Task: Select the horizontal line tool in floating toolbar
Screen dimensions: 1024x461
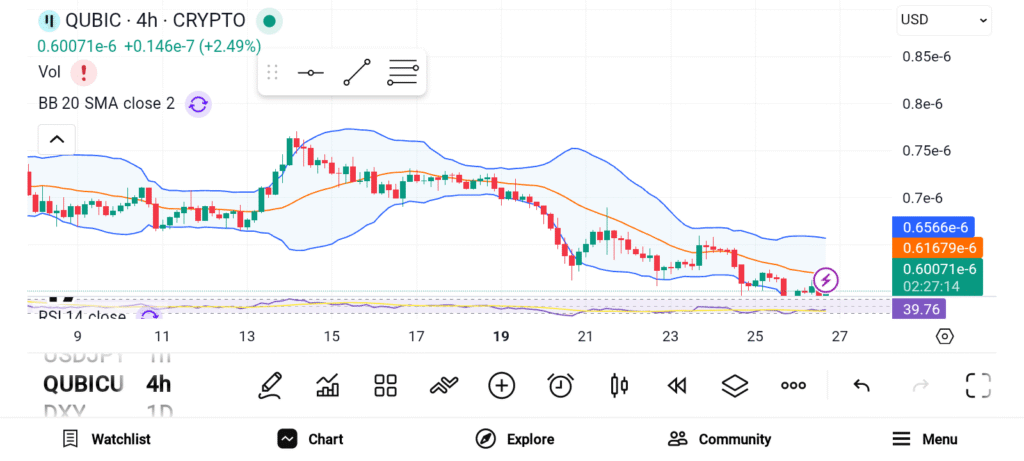Action: click(310, 73)
